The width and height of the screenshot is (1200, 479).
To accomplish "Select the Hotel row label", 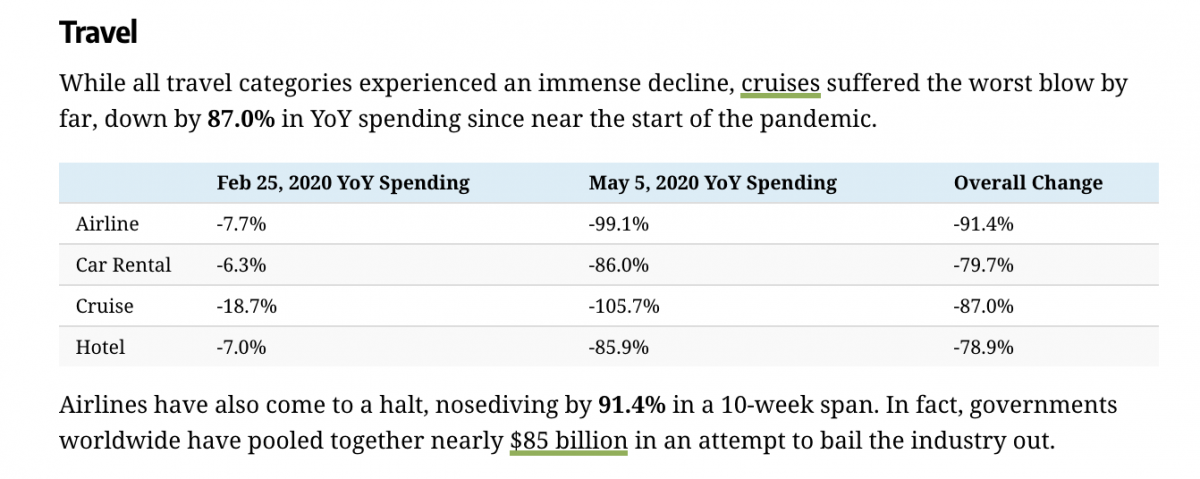I will (x=100, y=348).
